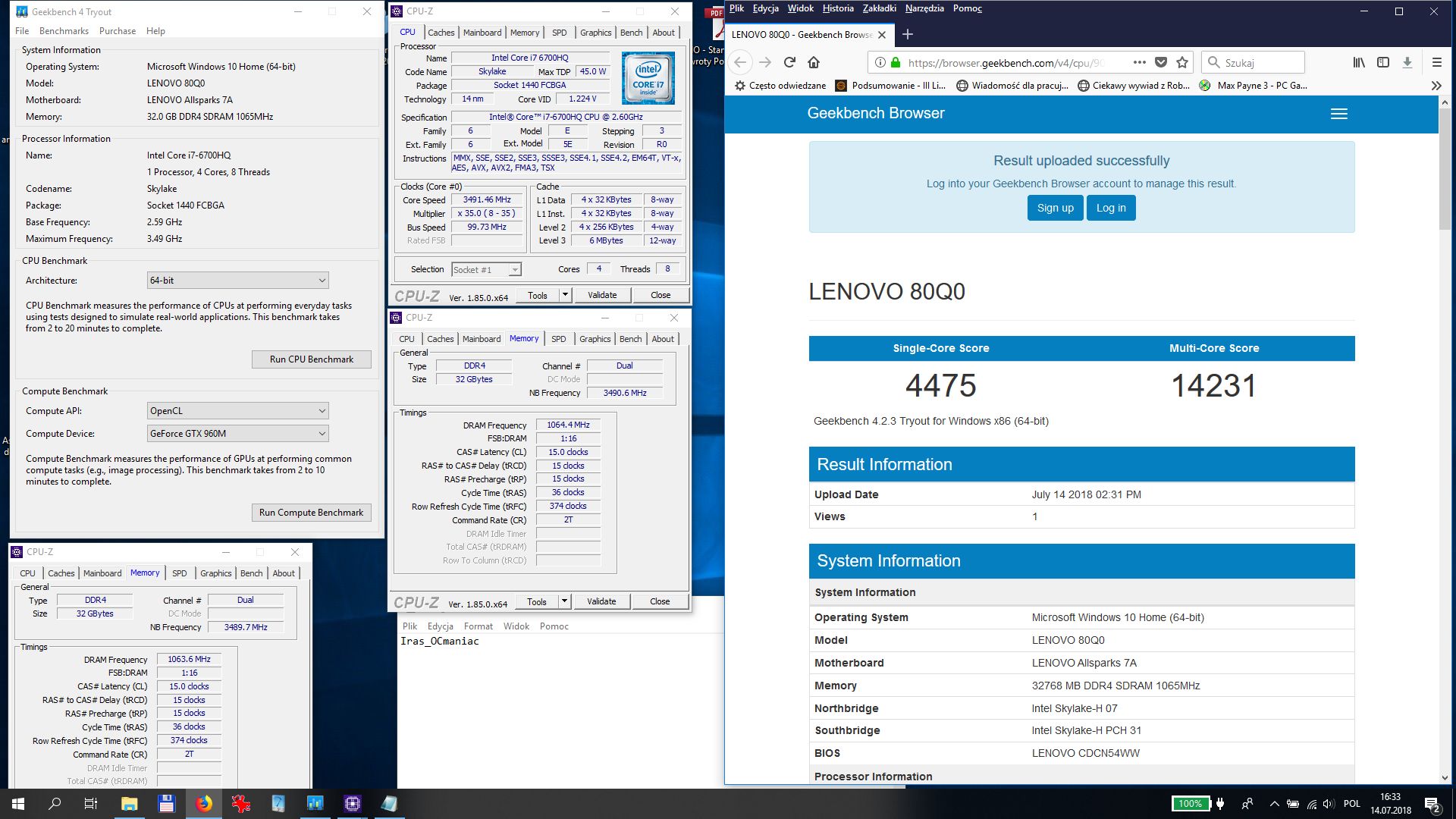
Task: Click Tools button in top CPU-Z window
Action: 538,295
